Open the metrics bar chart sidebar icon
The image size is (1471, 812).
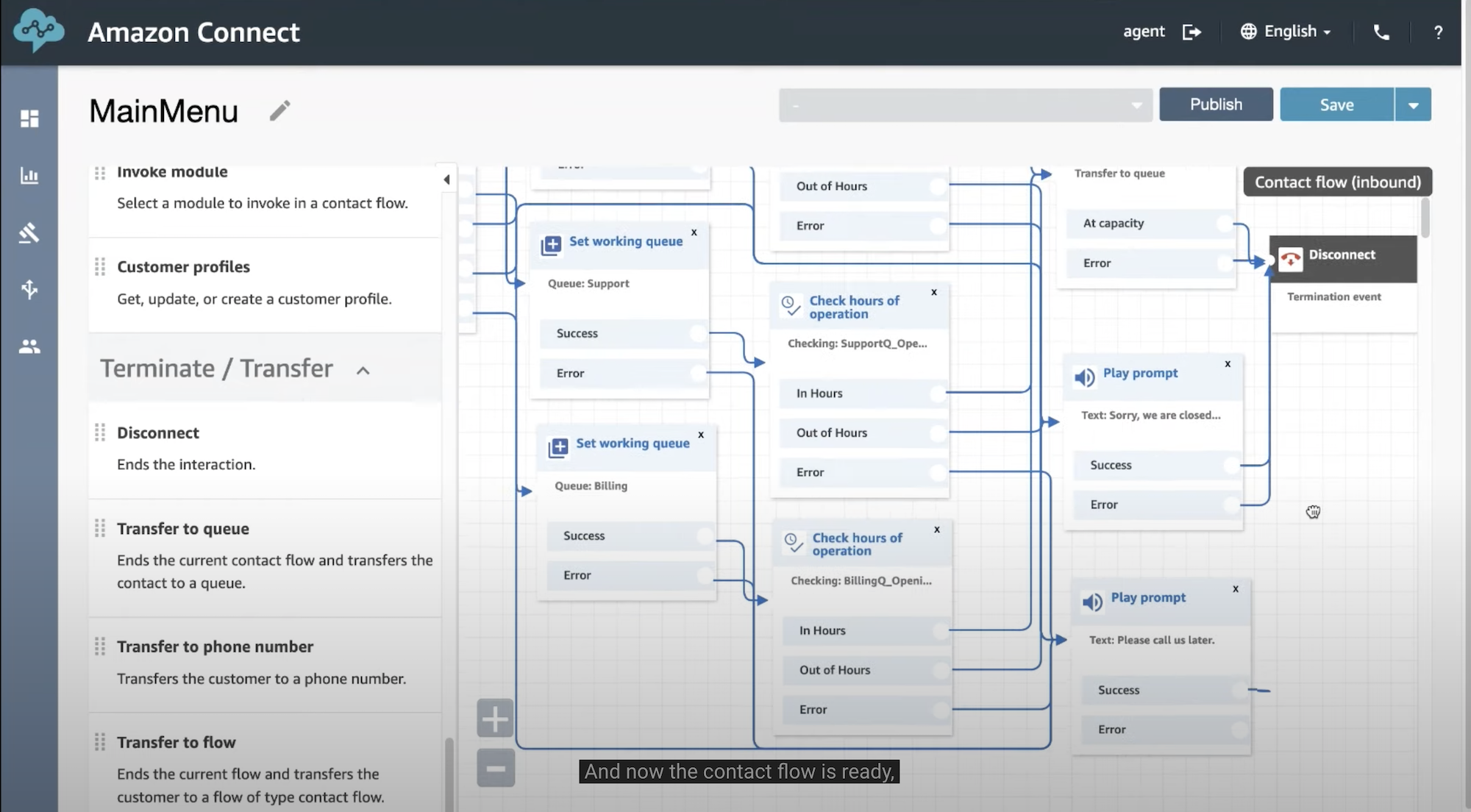click(29, 175)
